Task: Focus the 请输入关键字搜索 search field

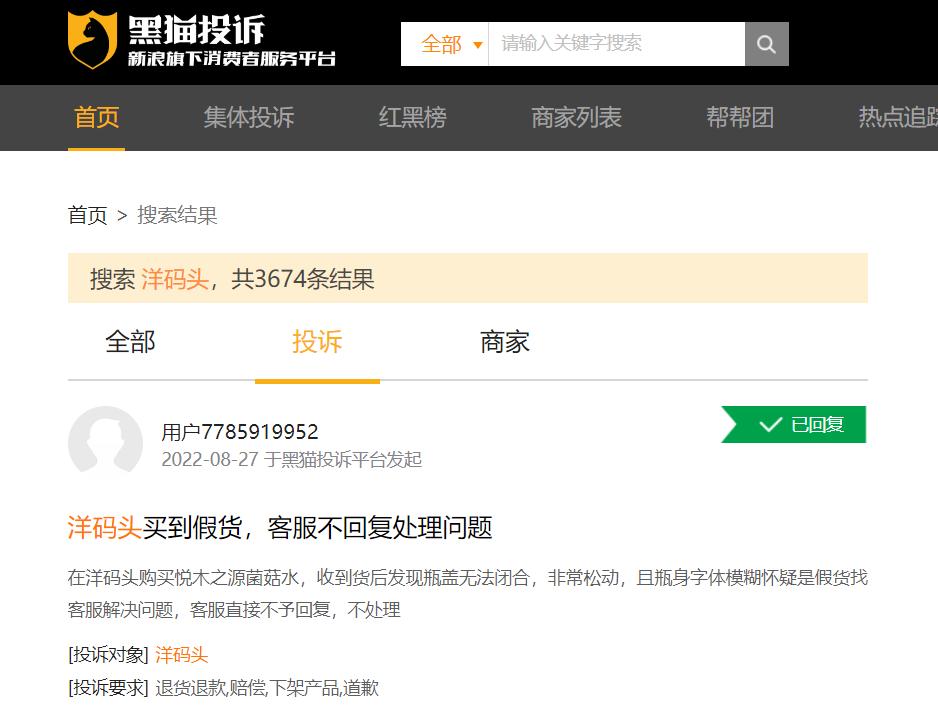Action: [617, 44]
